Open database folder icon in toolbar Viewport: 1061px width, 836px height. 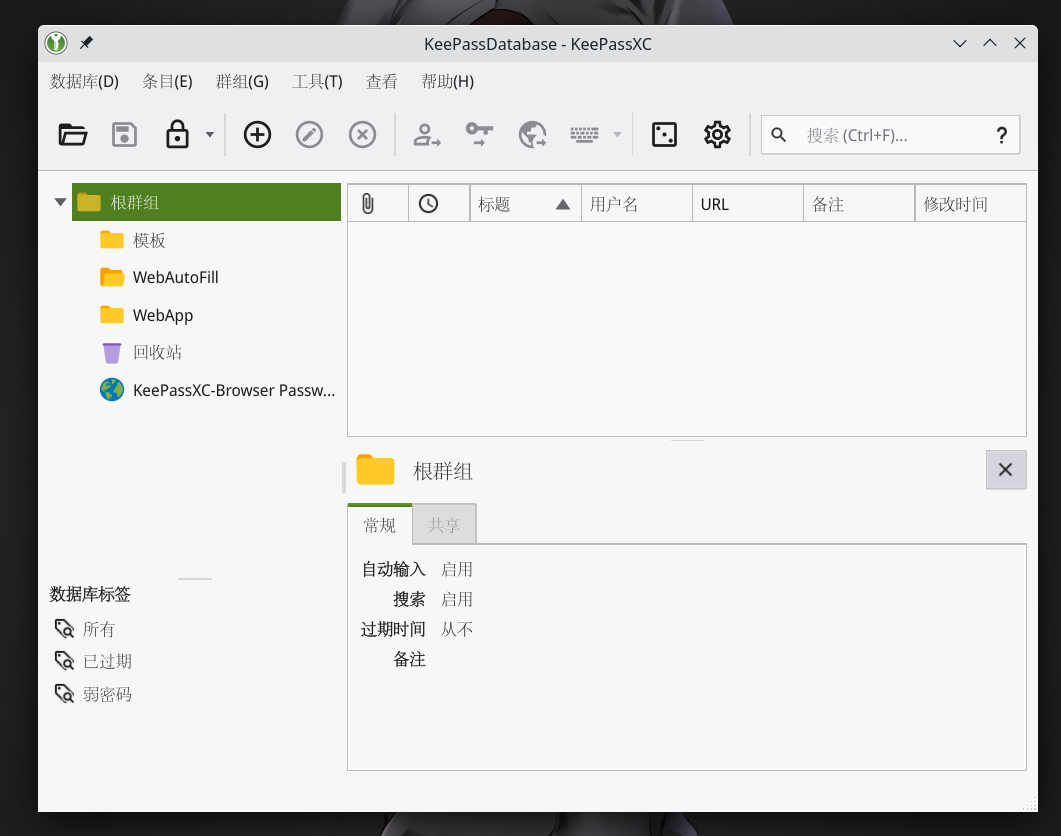72,135
